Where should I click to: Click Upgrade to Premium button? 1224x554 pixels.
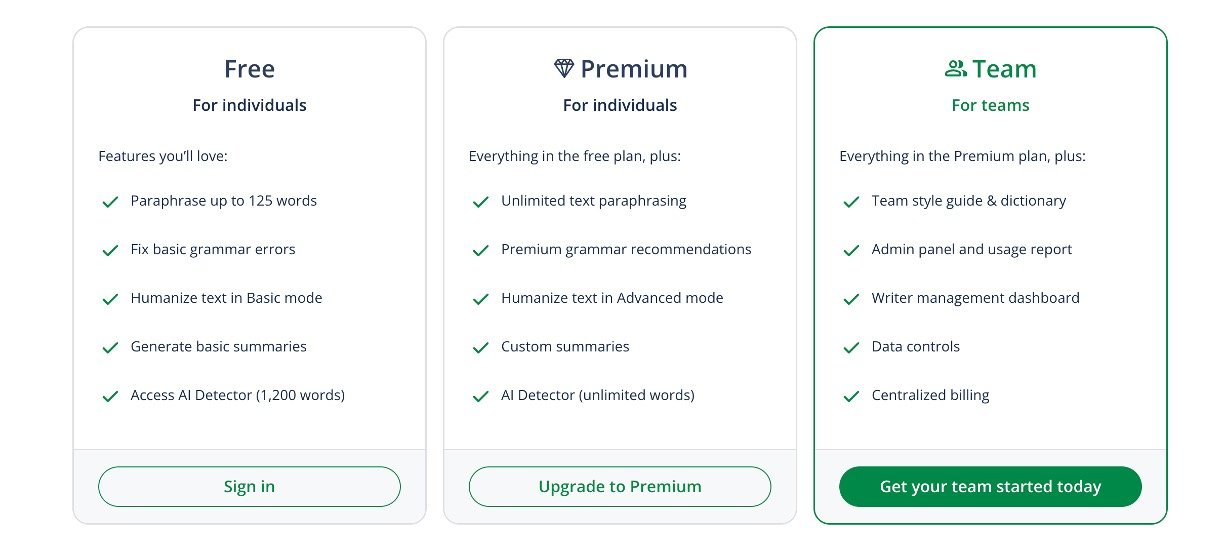[x=620, y=487]
